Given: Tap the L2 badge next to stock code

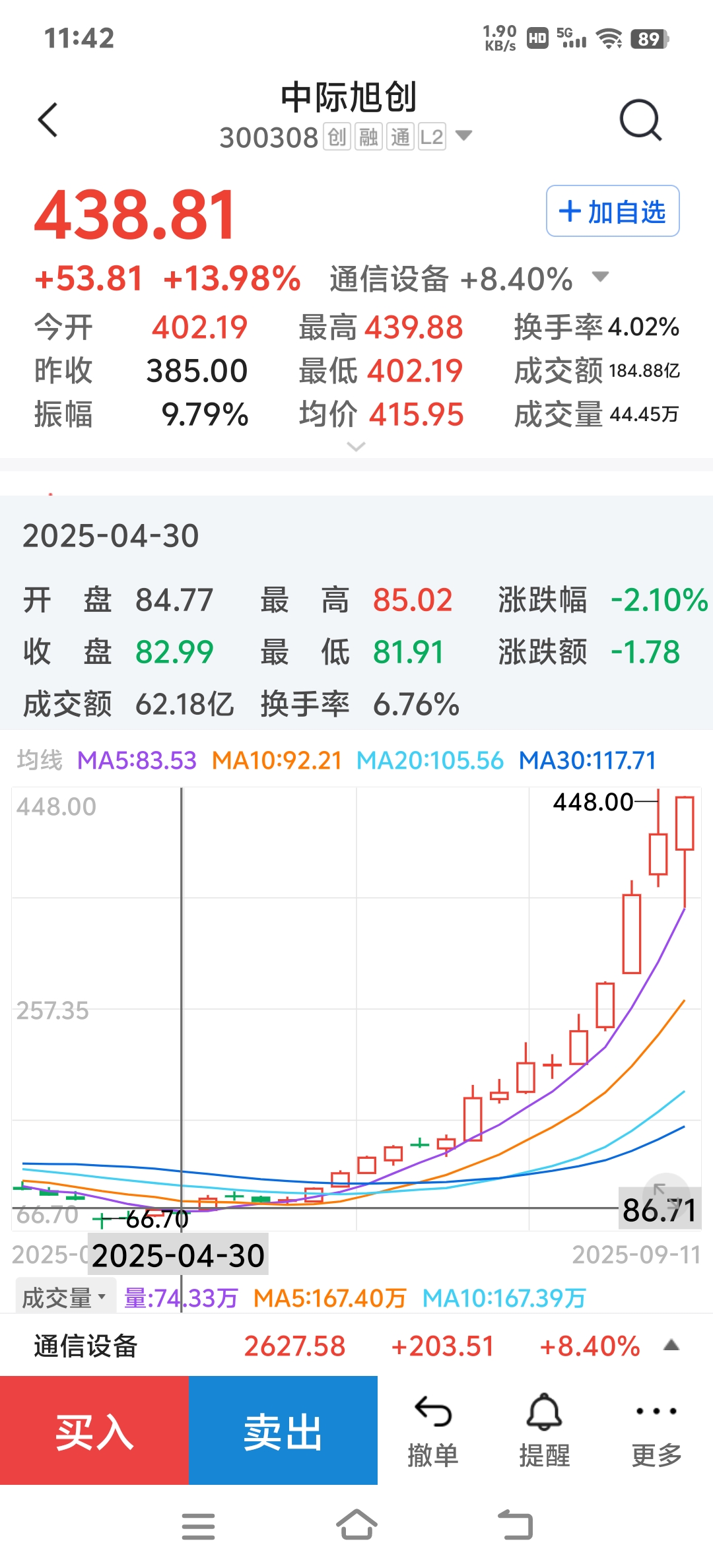Looking at the screenshot, I should 432,137.
